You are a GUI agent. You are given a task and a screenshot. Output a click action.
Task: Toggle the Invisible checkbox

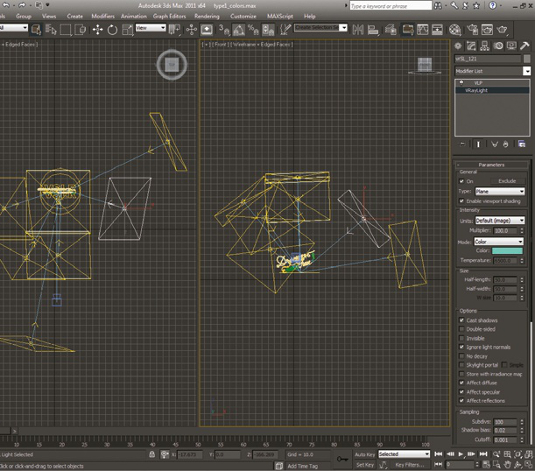[x=462, y=338]
